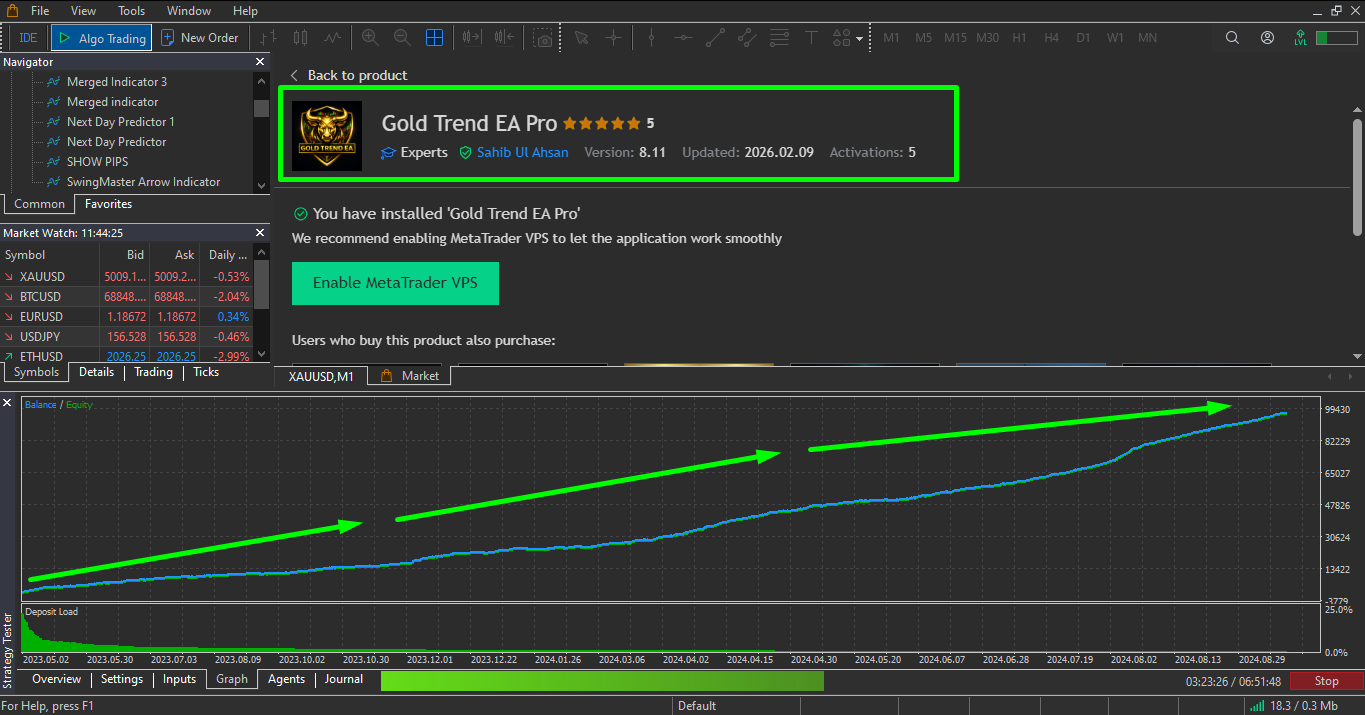Image resolution: width=1365 pixels, height=715 pixels.
Task: Click the zoom out magnifier icon
Action: 402,38
